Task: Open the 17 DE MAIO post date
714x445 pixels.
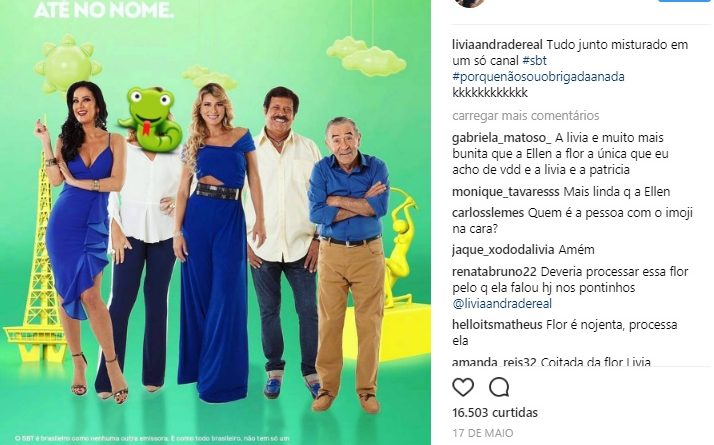Action: pos(483,433)
